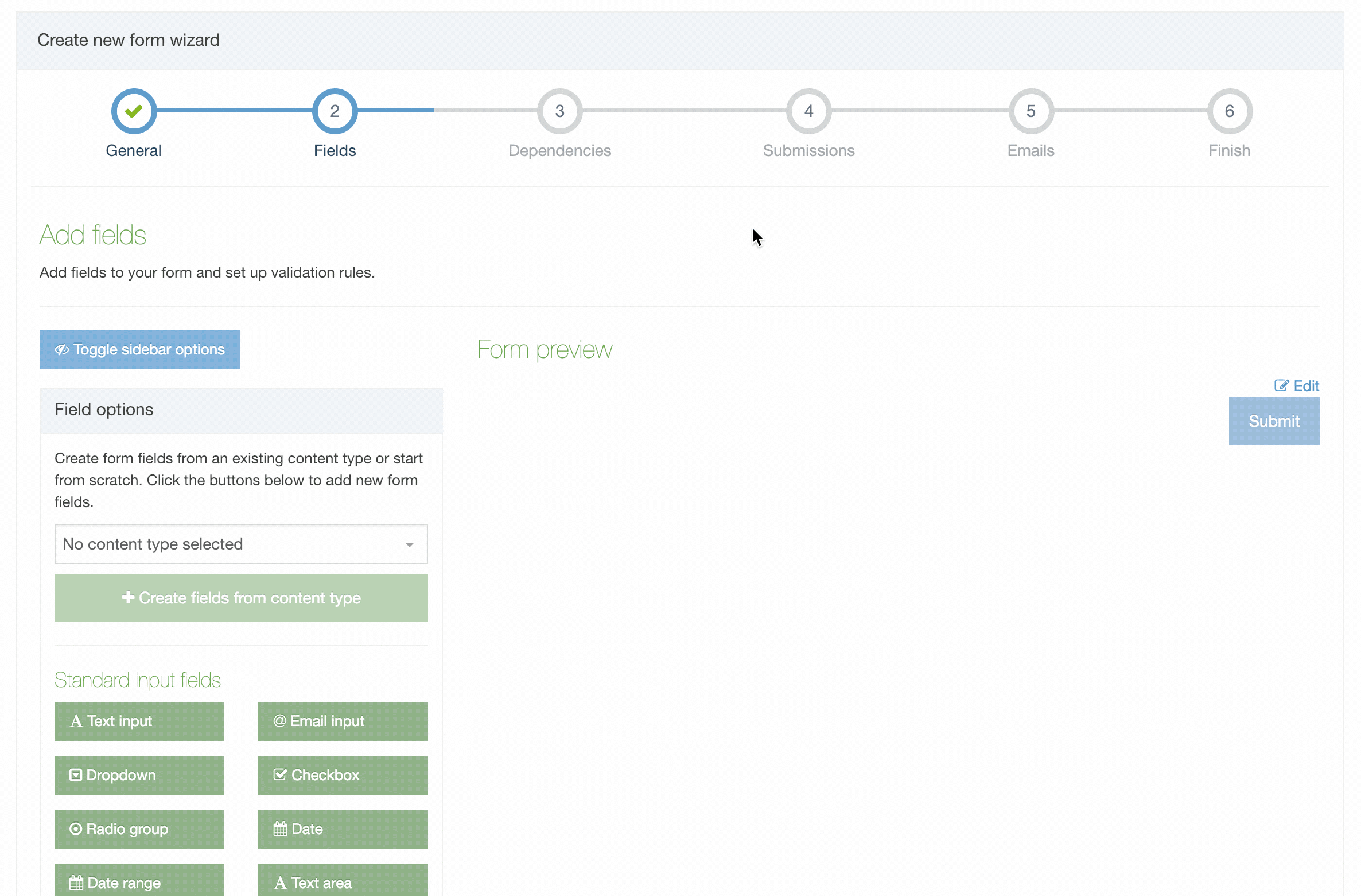Screen dimensions: 1361x896
Task: Open the No content type selected dropdown
Action: pos(230,544)
